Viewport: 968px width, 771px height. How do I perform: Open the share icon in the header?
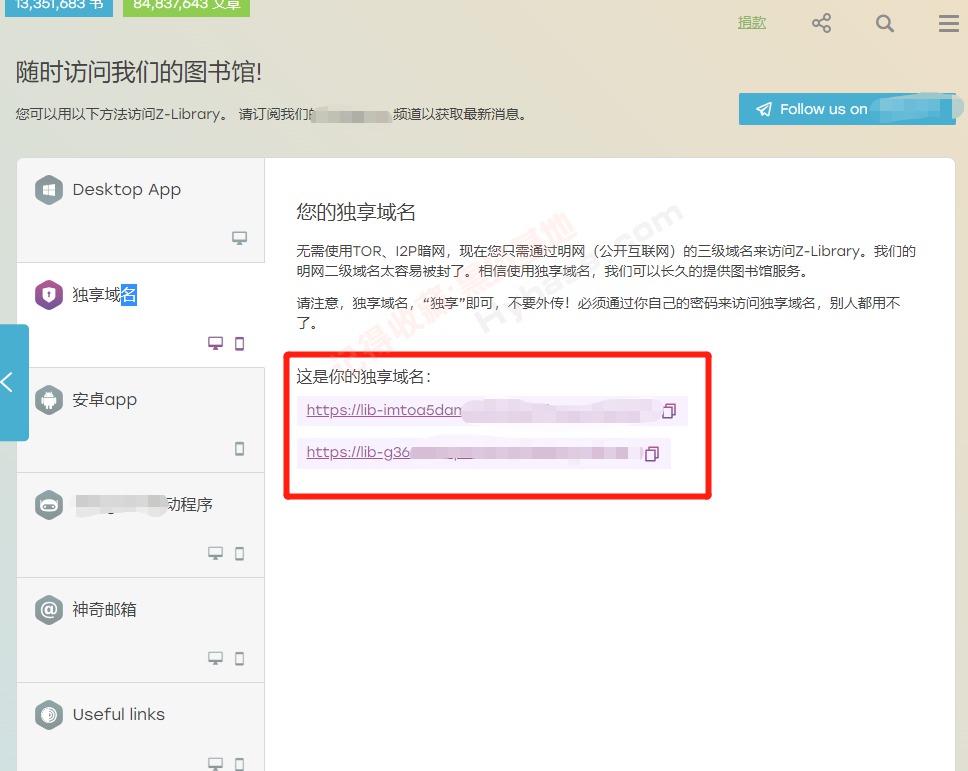[821, 23]
